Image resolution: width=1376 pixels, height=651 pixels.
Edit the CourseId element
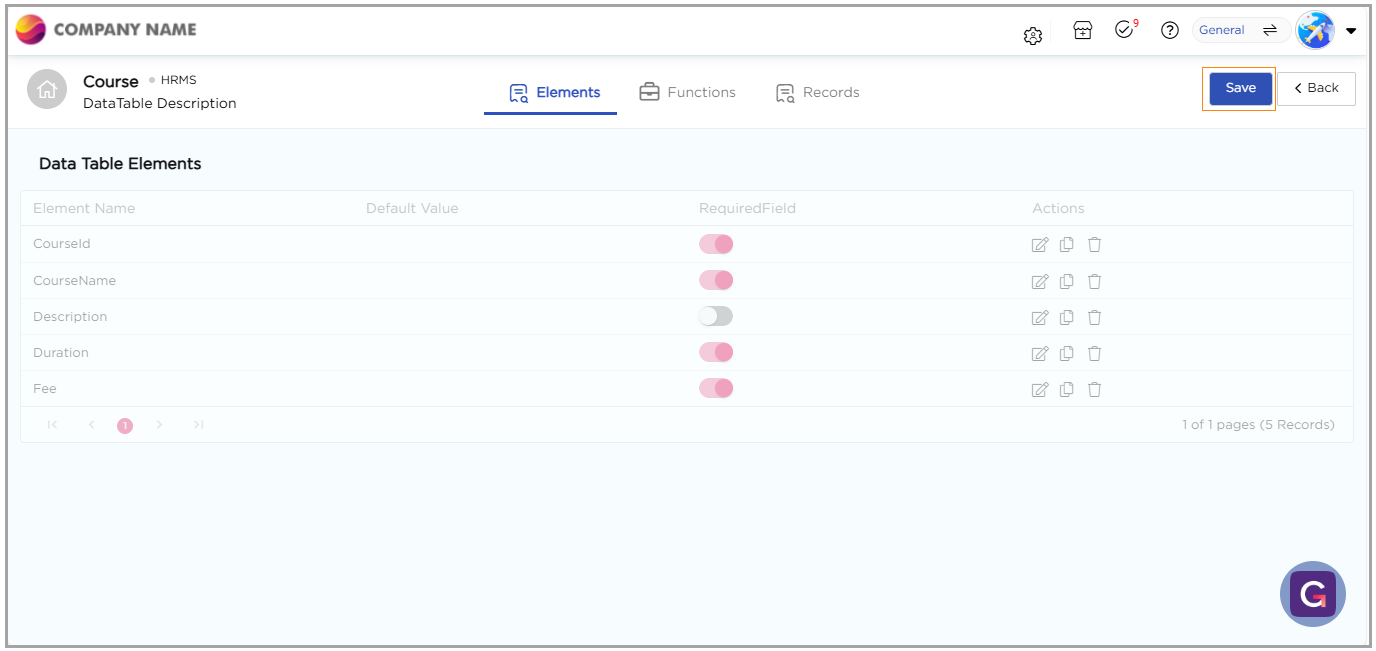click(x=1040, y=245)
